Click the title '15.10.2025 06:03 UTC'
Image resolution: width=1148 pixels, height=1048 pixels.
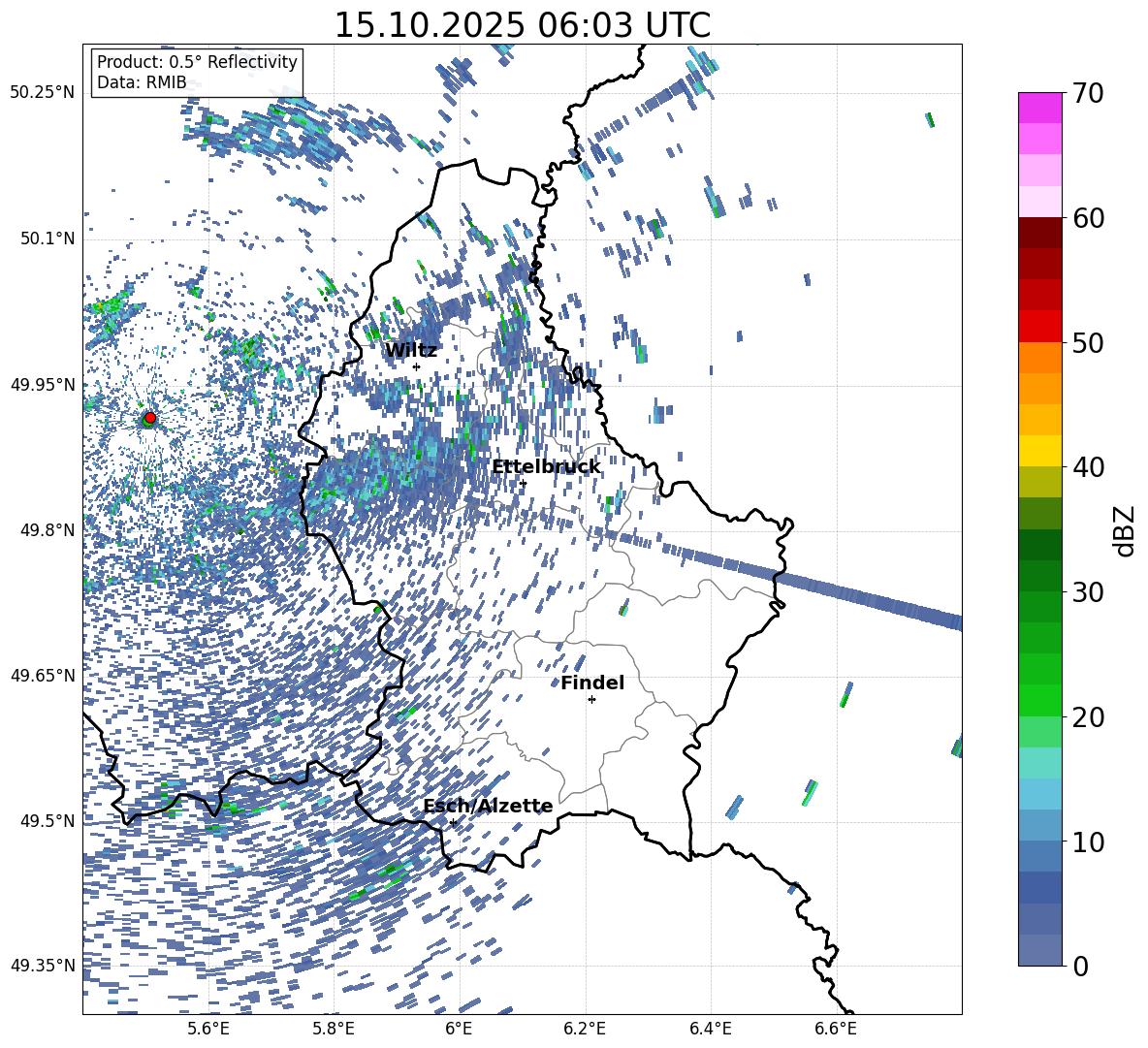(522, 25)
